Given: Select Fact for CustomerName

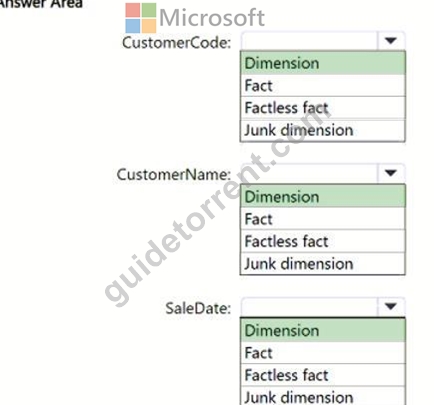Looking at the screenshot, I should click(323, 219).
